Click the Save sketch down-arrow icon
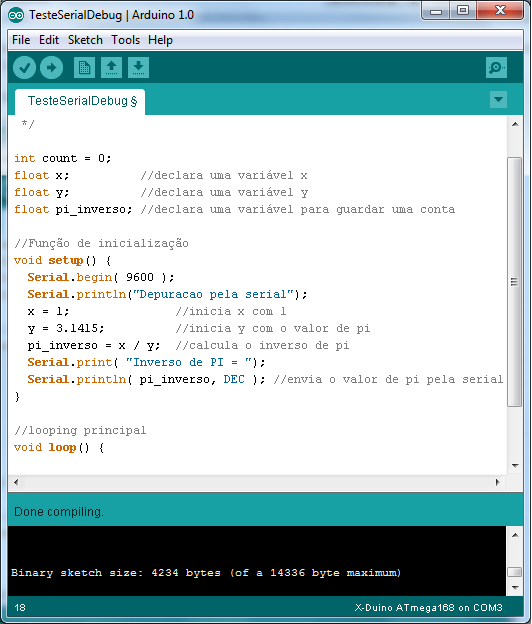This screenshot has height=624, width=532. pos(138,68)
